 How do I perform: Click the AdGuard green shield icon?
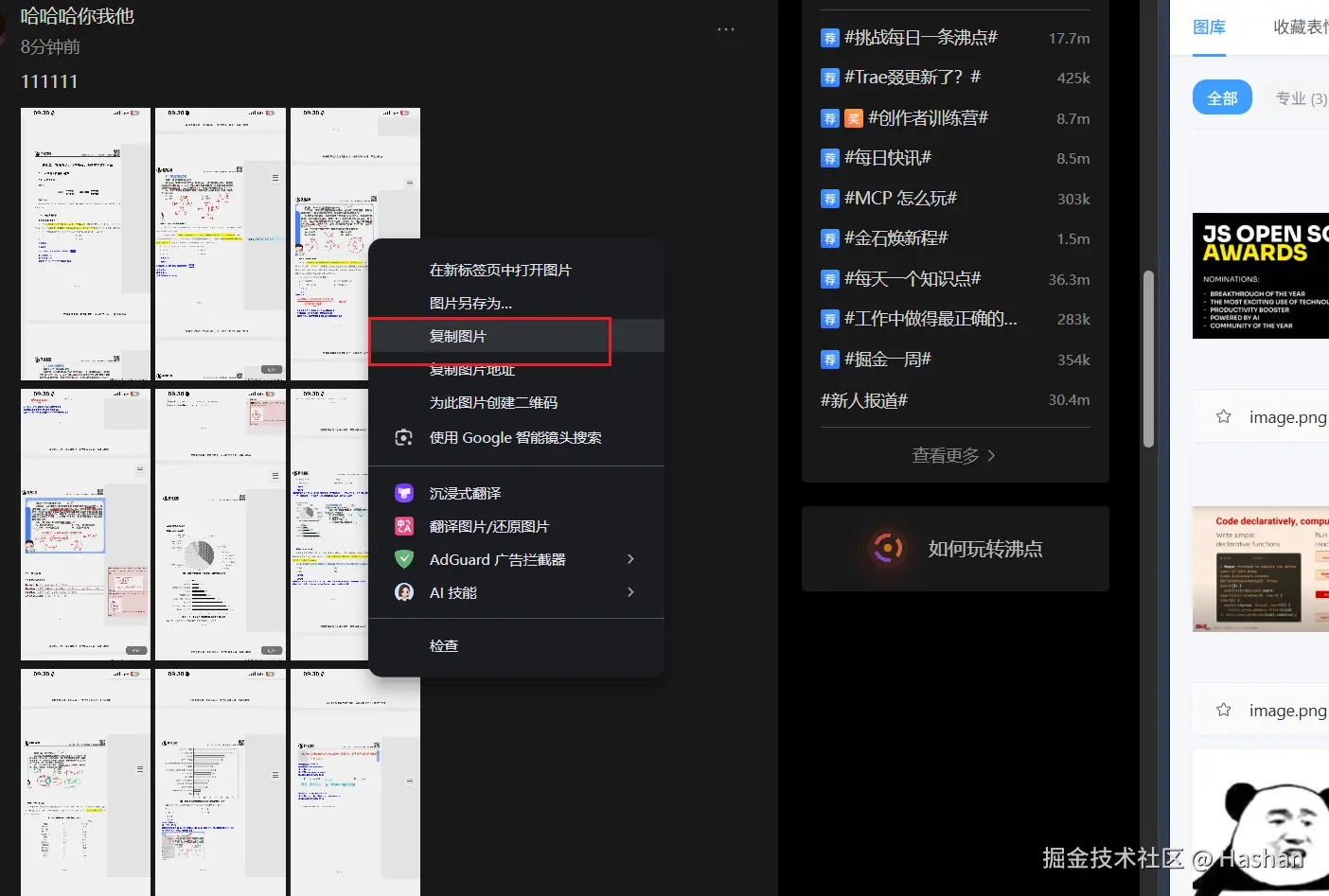click(x=403, y=559)
